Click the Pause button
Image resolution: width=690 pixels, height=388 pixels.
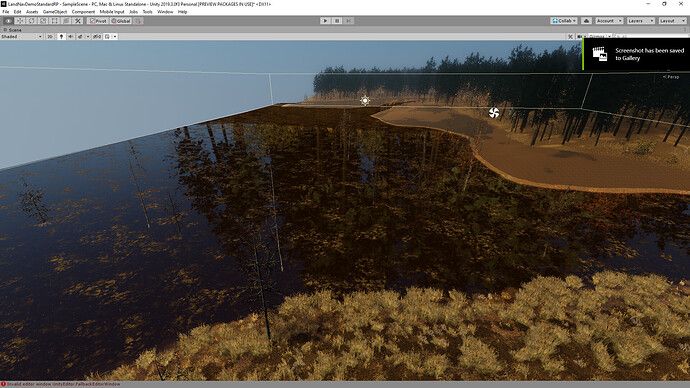tap(337, 21)
